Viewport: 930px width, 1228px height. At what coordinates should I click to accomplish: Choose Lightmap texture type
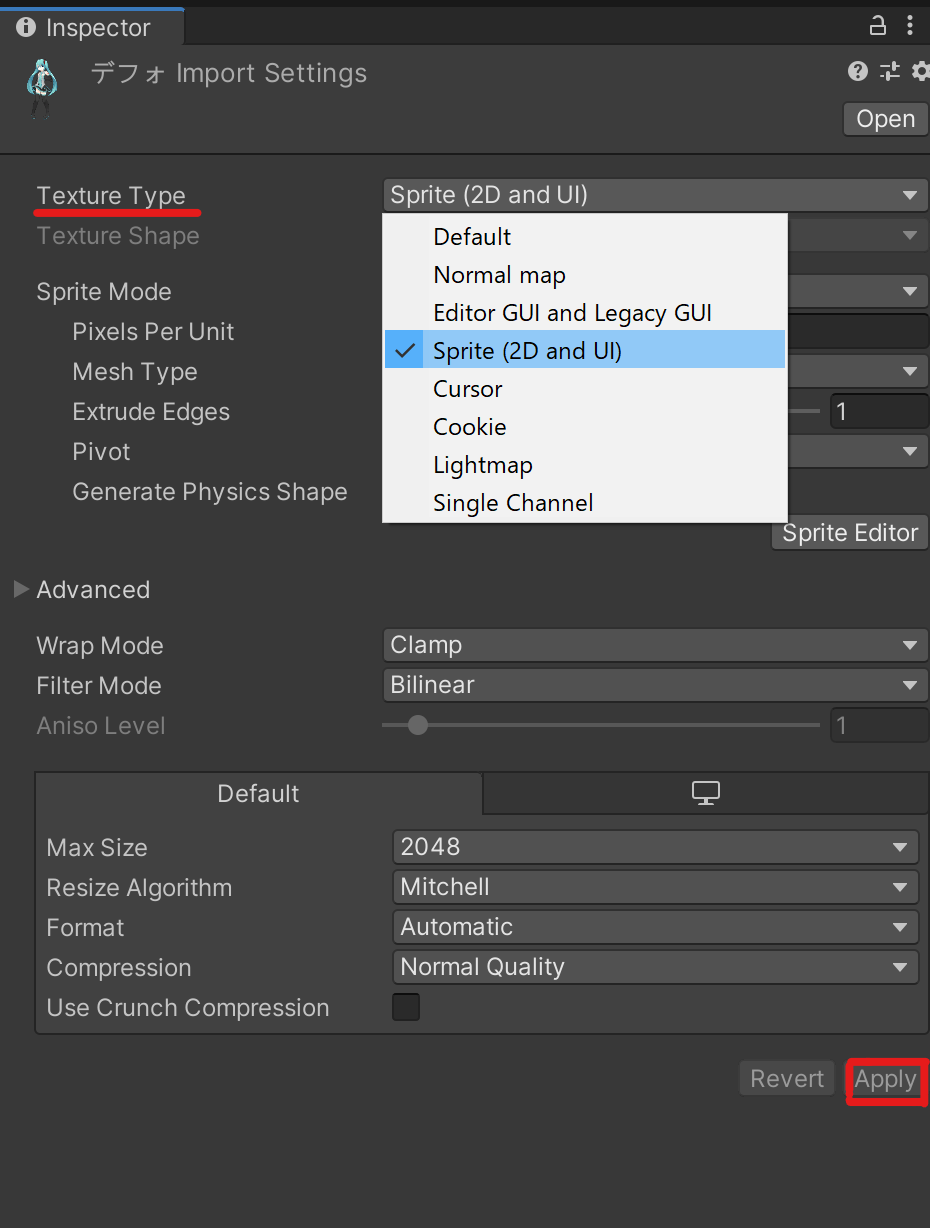(585, 465)
